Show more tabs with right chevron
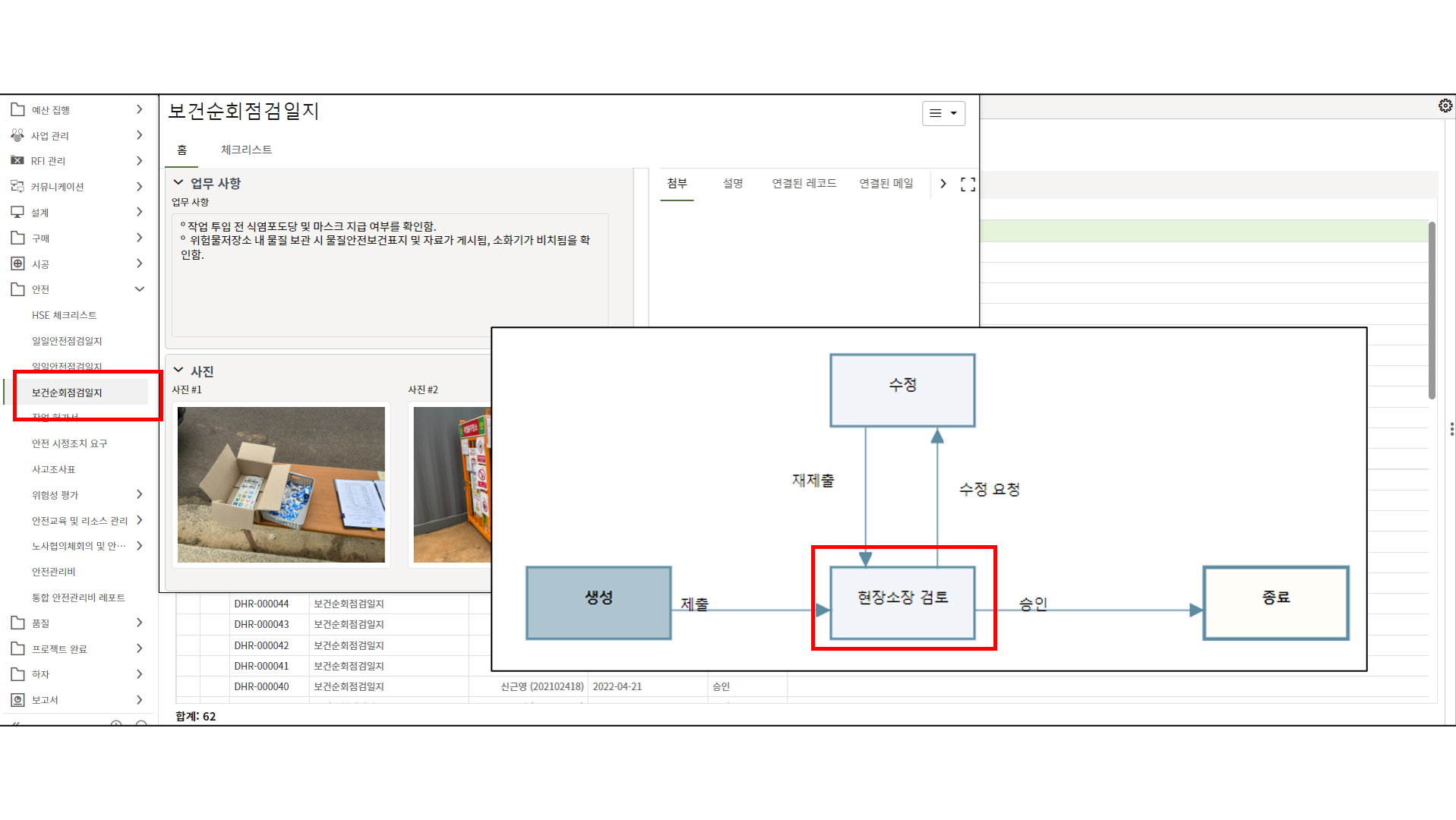Viewport: 1456px width, 820px height. (x=943, y=184)
